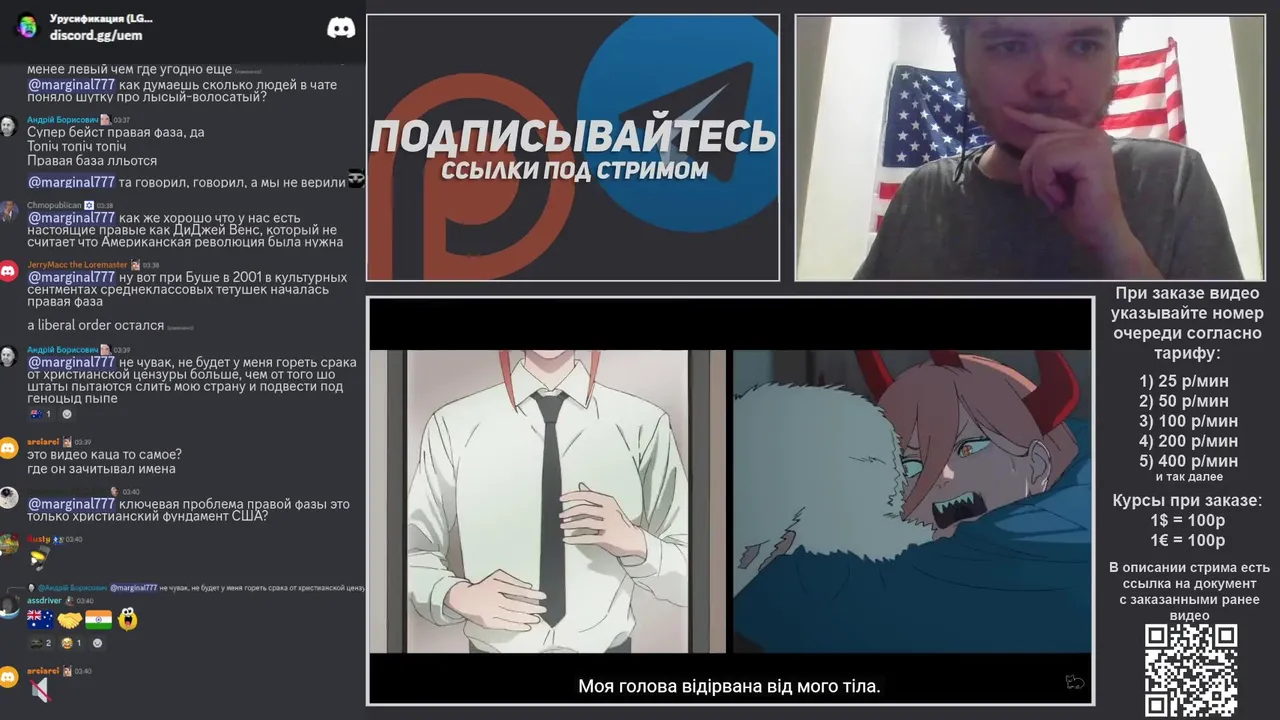Viewport: 1280px width, 720px height.
Task: Open JerryMacc the Loremaster's Discord avatar
Action: point(8,271)
